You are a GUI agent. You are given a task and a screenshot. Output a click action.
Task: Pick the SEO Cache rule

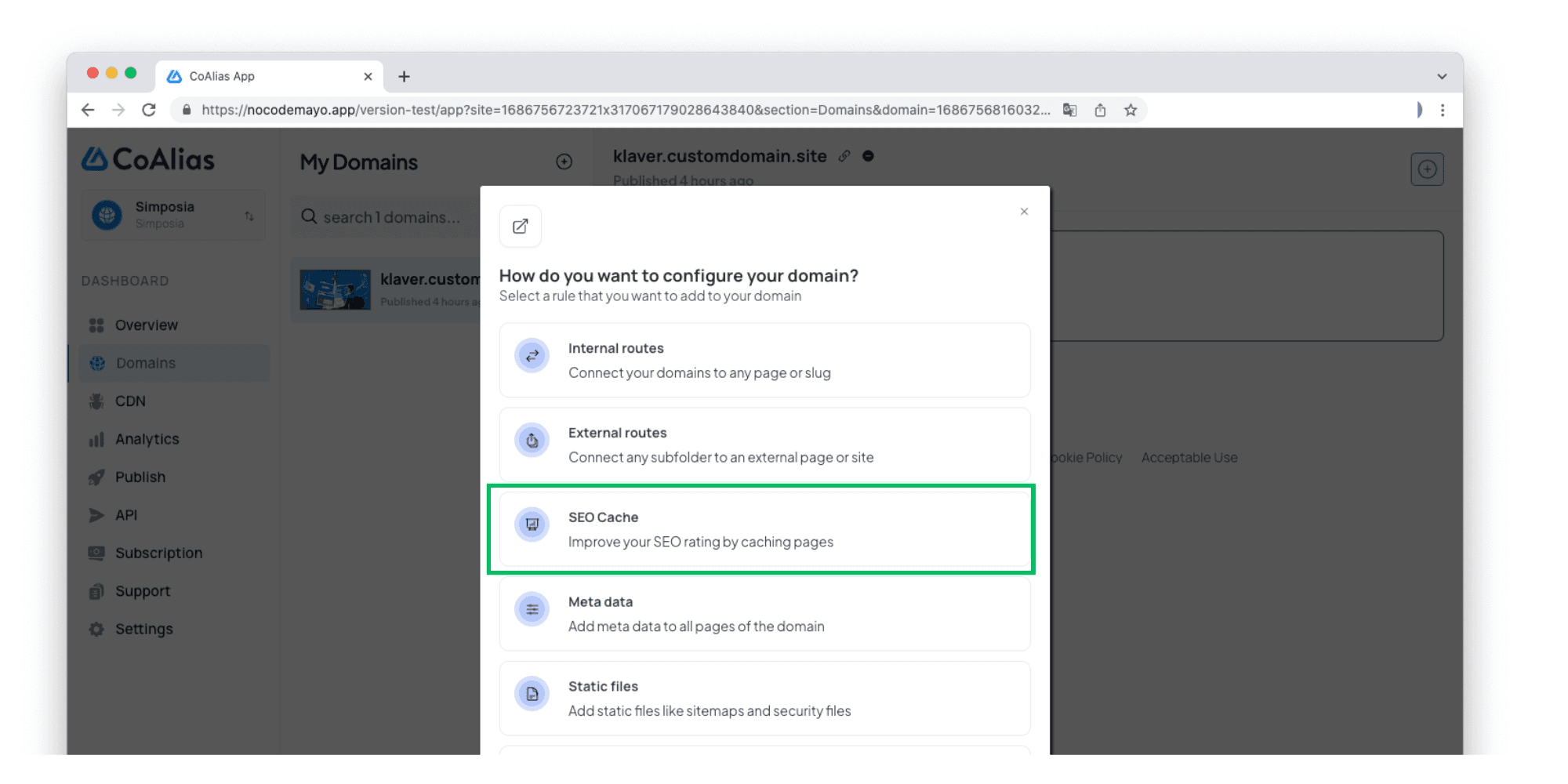tap(764, 529)
